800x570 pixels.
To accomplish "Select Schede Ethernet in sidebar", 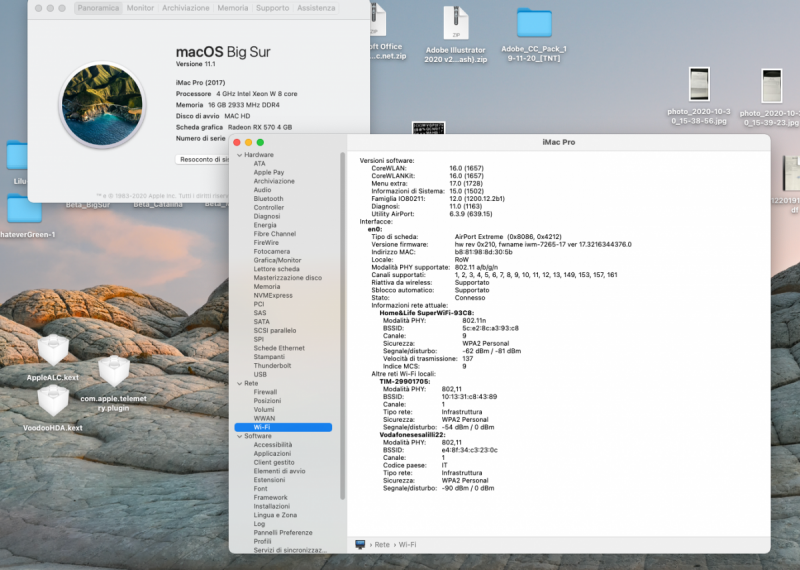I will (279, 348).
